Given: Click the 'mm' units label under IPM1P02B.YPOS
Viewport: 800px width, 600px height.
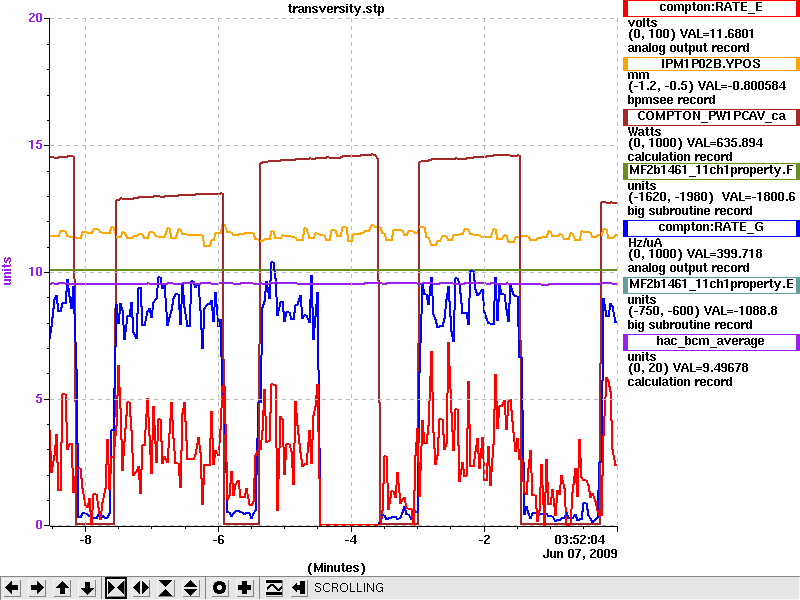Looking at the screenshot, I should (638, 76).
